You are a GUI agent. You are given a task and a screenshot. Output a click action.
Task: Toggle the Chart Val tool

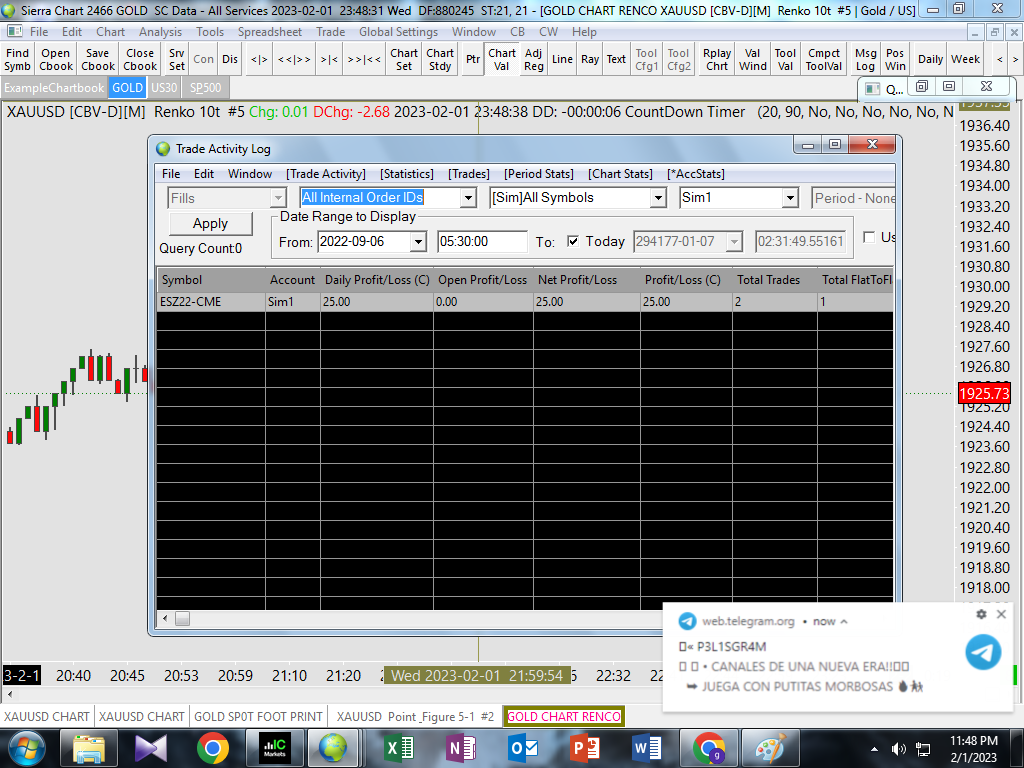(x=502, y=59)
